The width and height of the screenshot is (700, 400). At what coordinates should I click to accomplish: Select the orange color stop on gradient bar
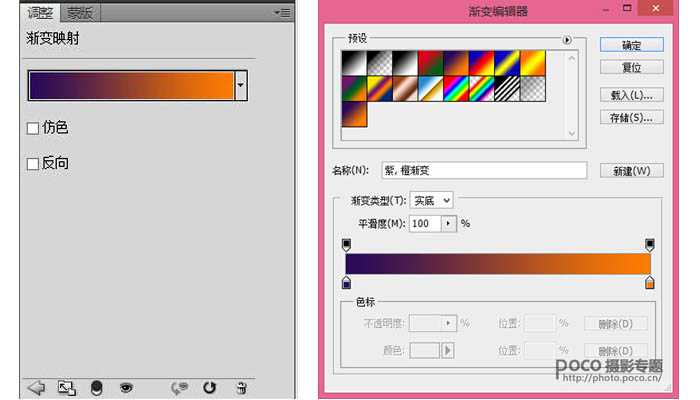650,283
